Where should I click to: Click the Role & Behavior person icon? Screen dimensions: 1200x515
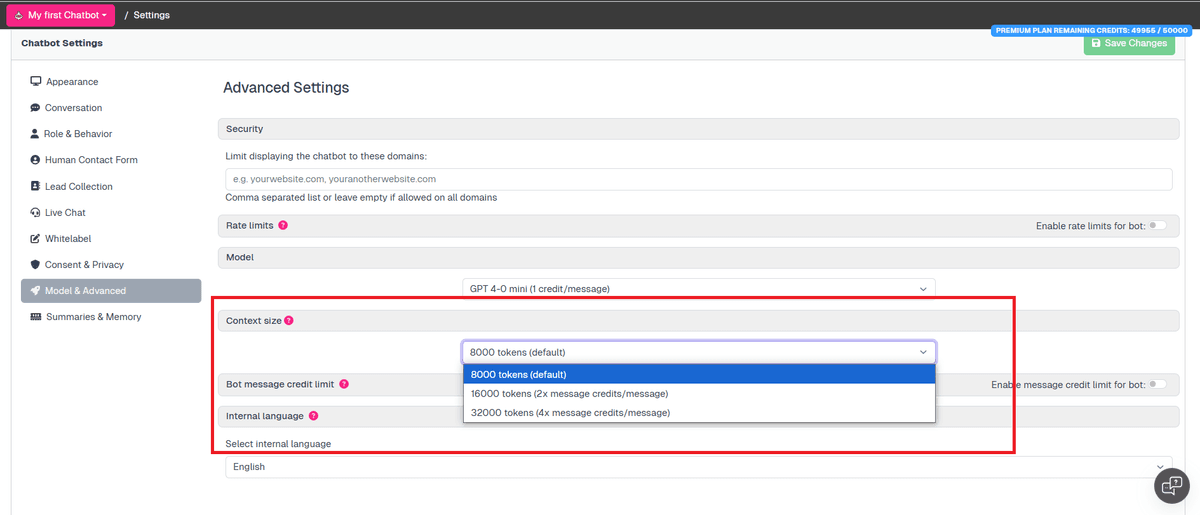coord(35,134)
